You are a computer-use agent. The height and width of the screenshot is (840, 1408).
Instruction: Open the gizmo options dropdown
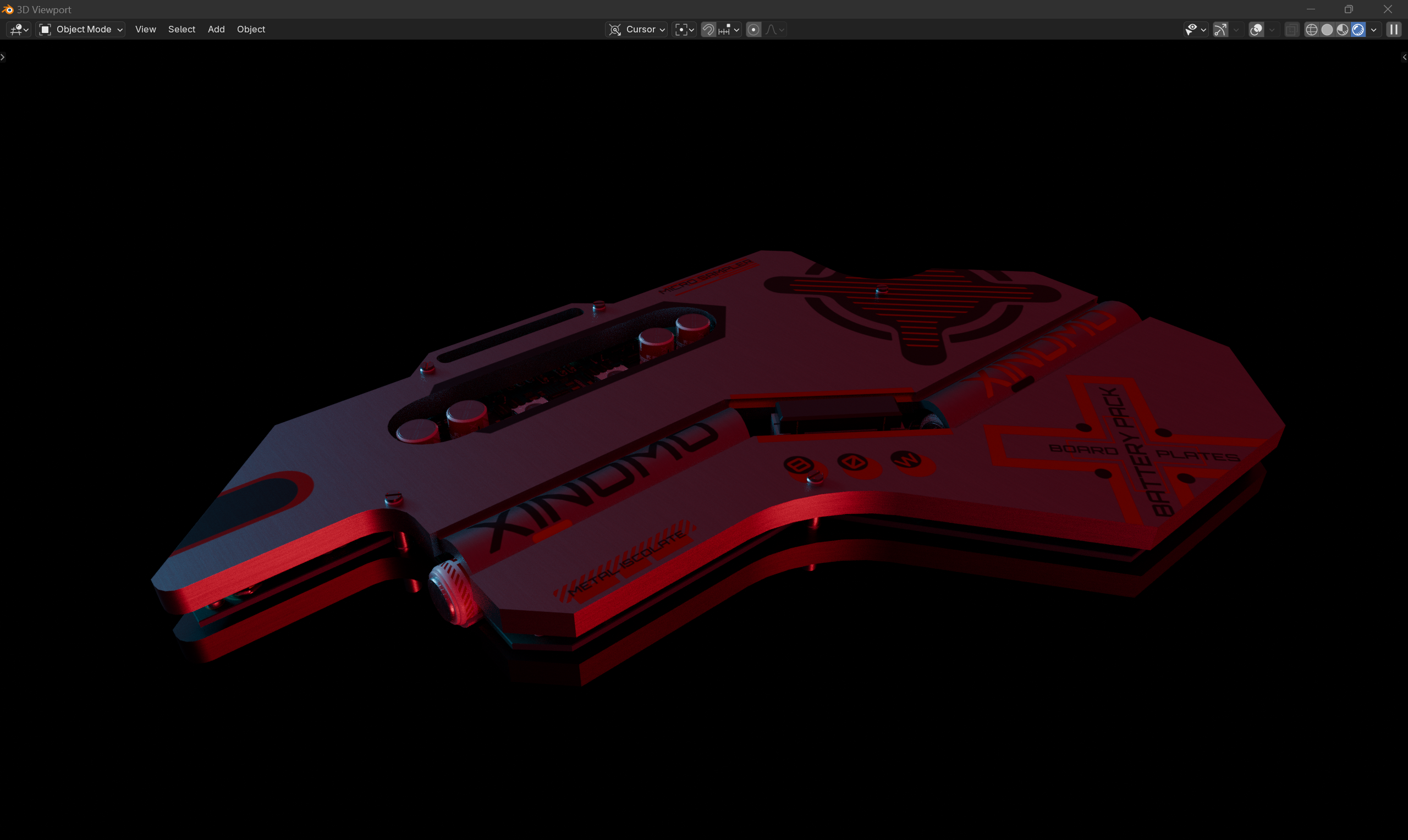tap(1236, 30)
